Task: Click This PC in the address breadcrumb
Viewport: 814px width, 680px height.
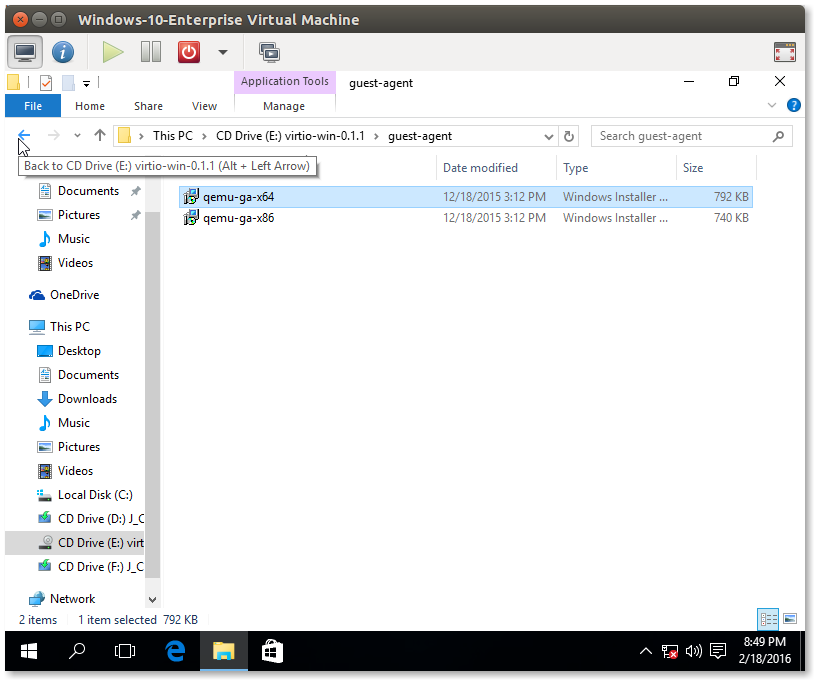Action: coord(173,136)
